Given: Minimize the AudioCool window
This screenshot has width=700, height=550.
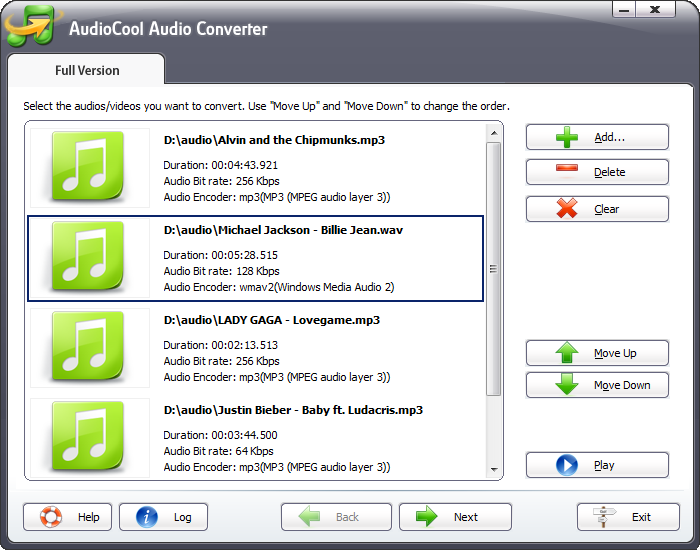Looking at the screenshot, I should [624, 9].
